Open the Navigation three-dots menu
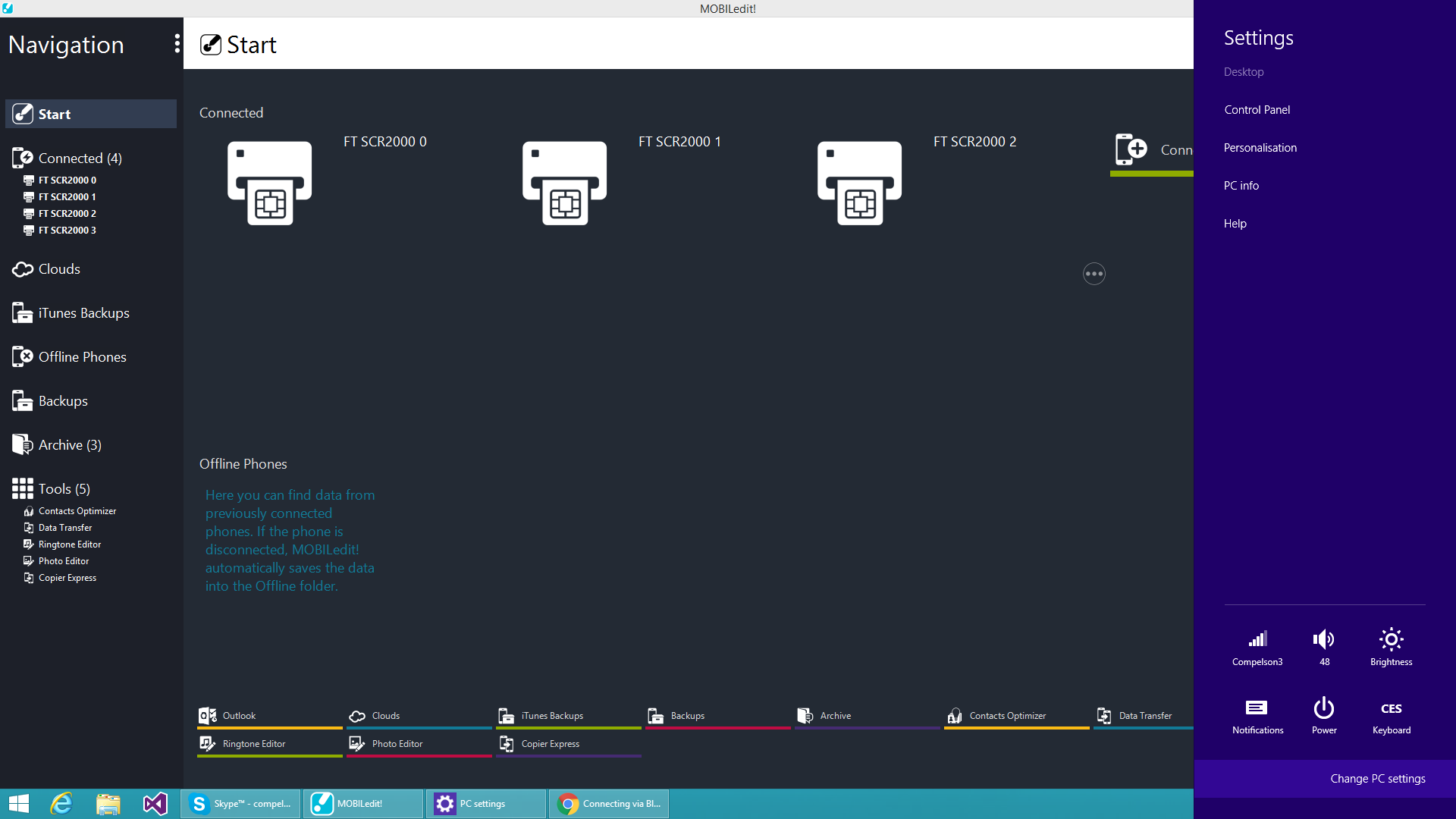Viewport: 1456px width, 819px height. pyautogui.click(x=177, y=44)
